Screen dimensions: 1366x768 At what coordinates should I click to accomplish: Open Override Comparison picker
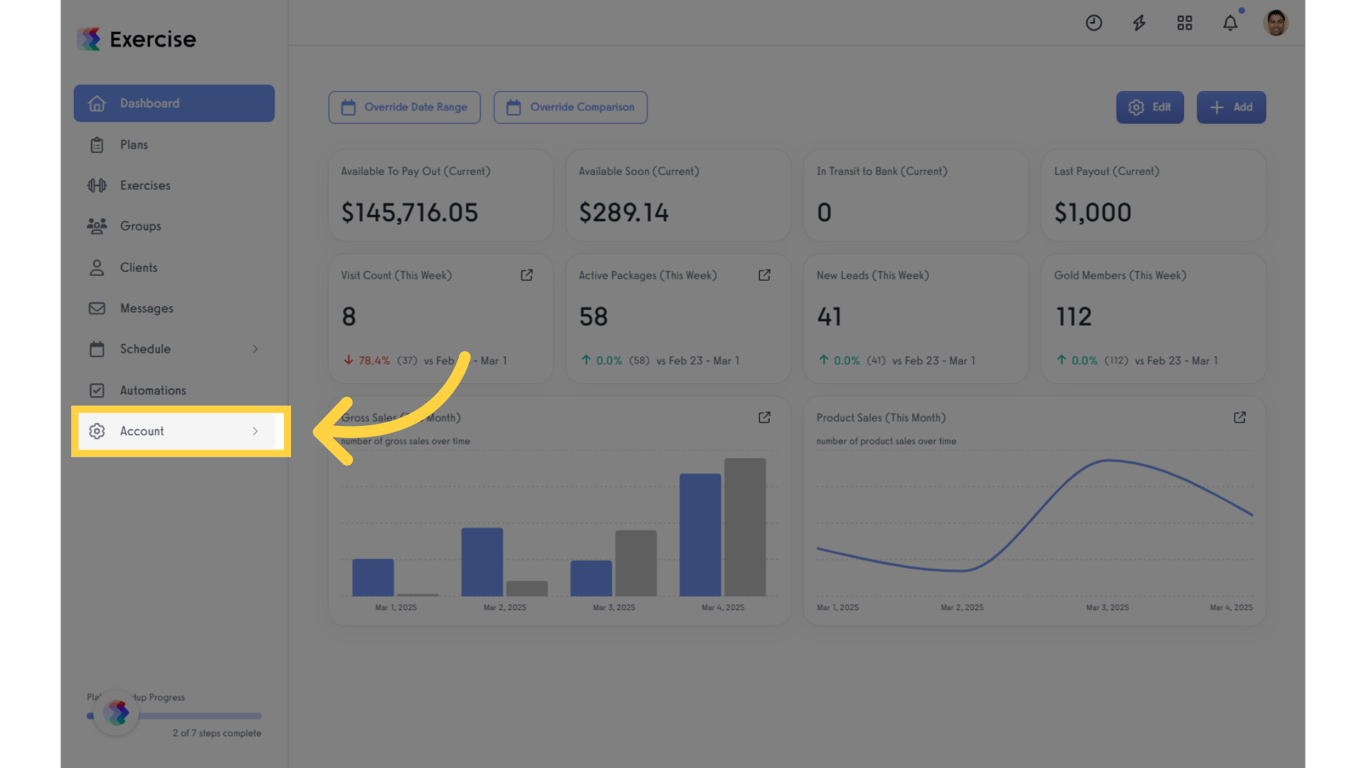570,107
